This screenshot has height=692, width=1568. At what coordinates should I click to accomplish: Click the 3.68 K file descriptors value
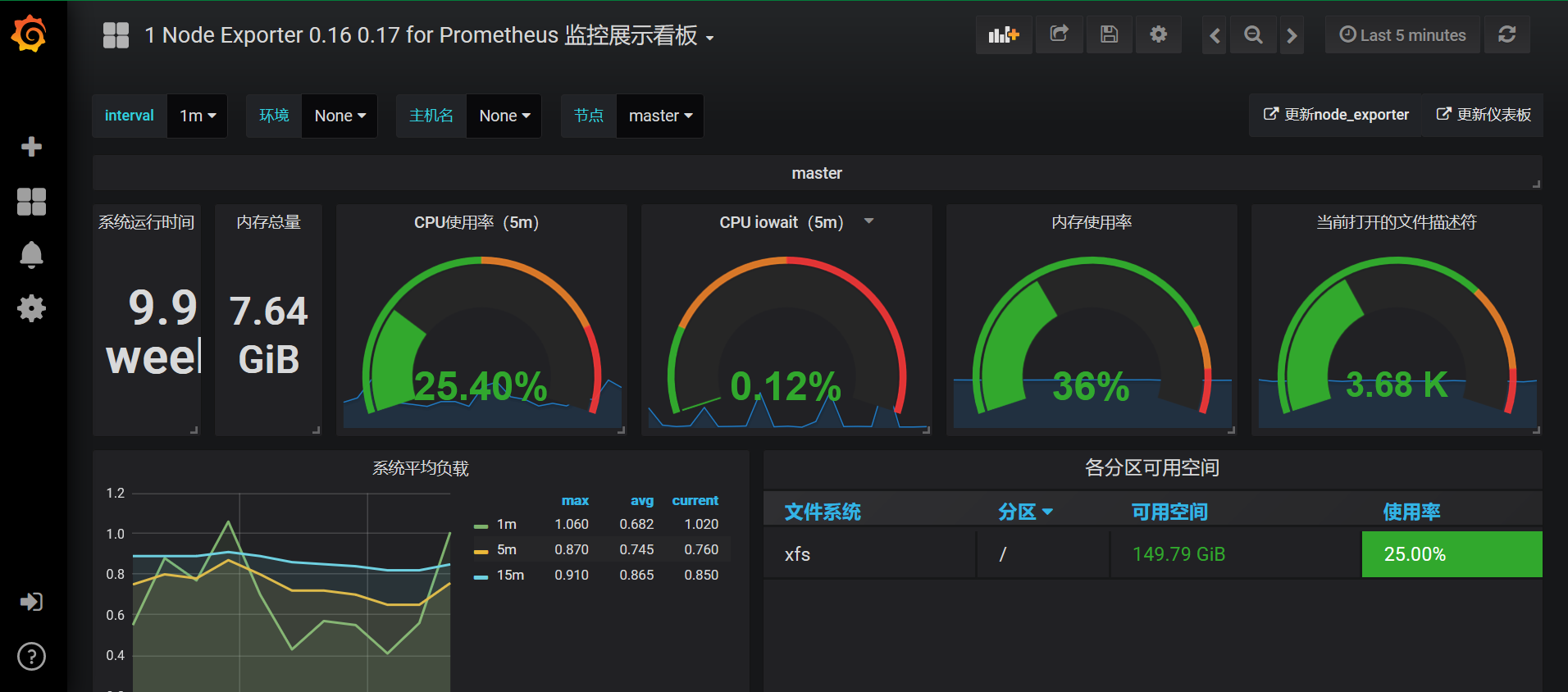tap(1397, 385)
